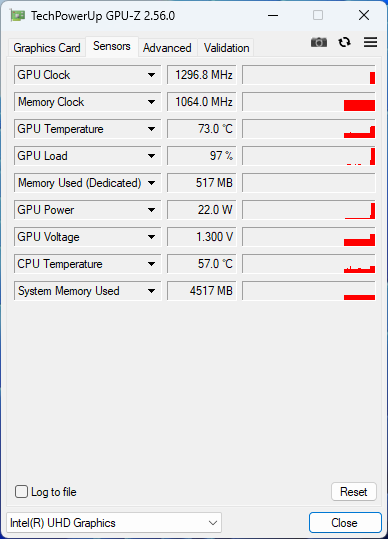388x539 pixels.
Task: Click the Reset button
Action: pos(354,492)
